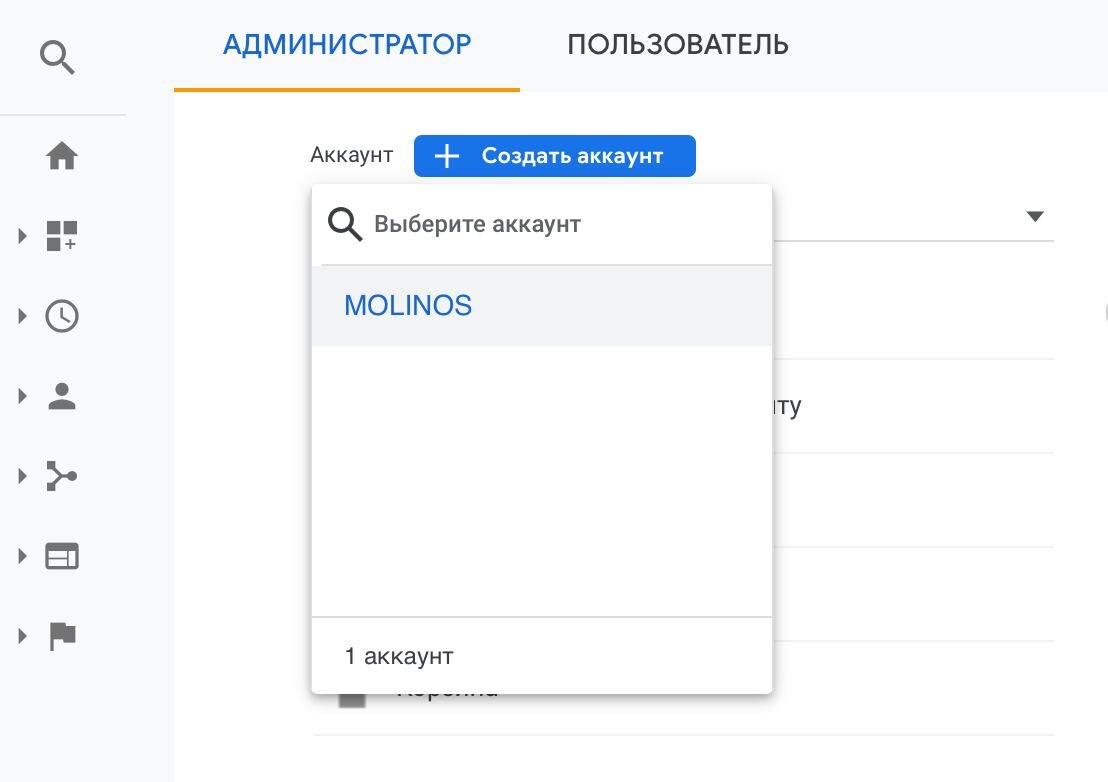Open the search magnifier in the sidebar
Viewport: 1108px width, 782px height.
tap(57, 57)
